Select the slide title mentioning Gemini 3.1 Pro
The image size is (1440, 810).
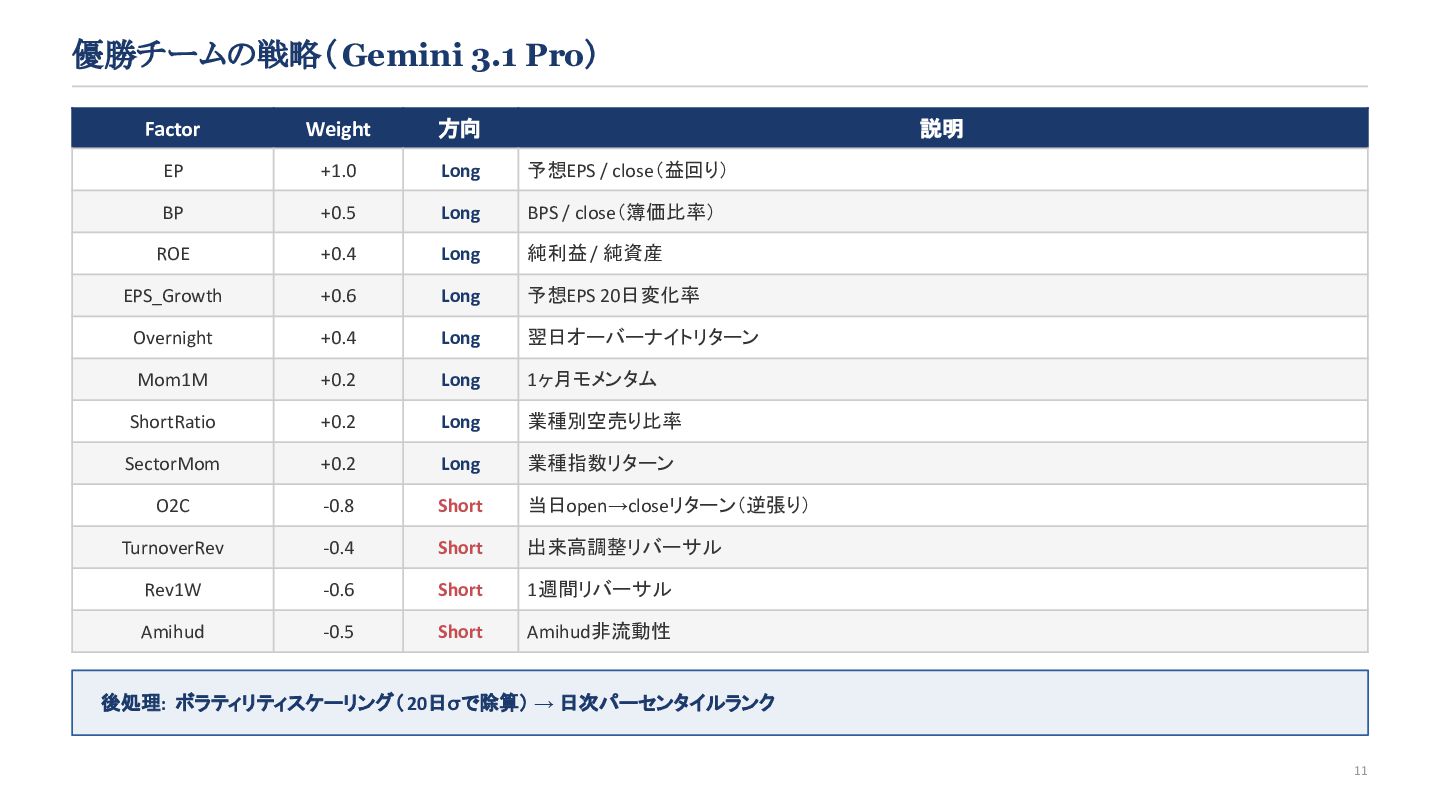(335, 55)
